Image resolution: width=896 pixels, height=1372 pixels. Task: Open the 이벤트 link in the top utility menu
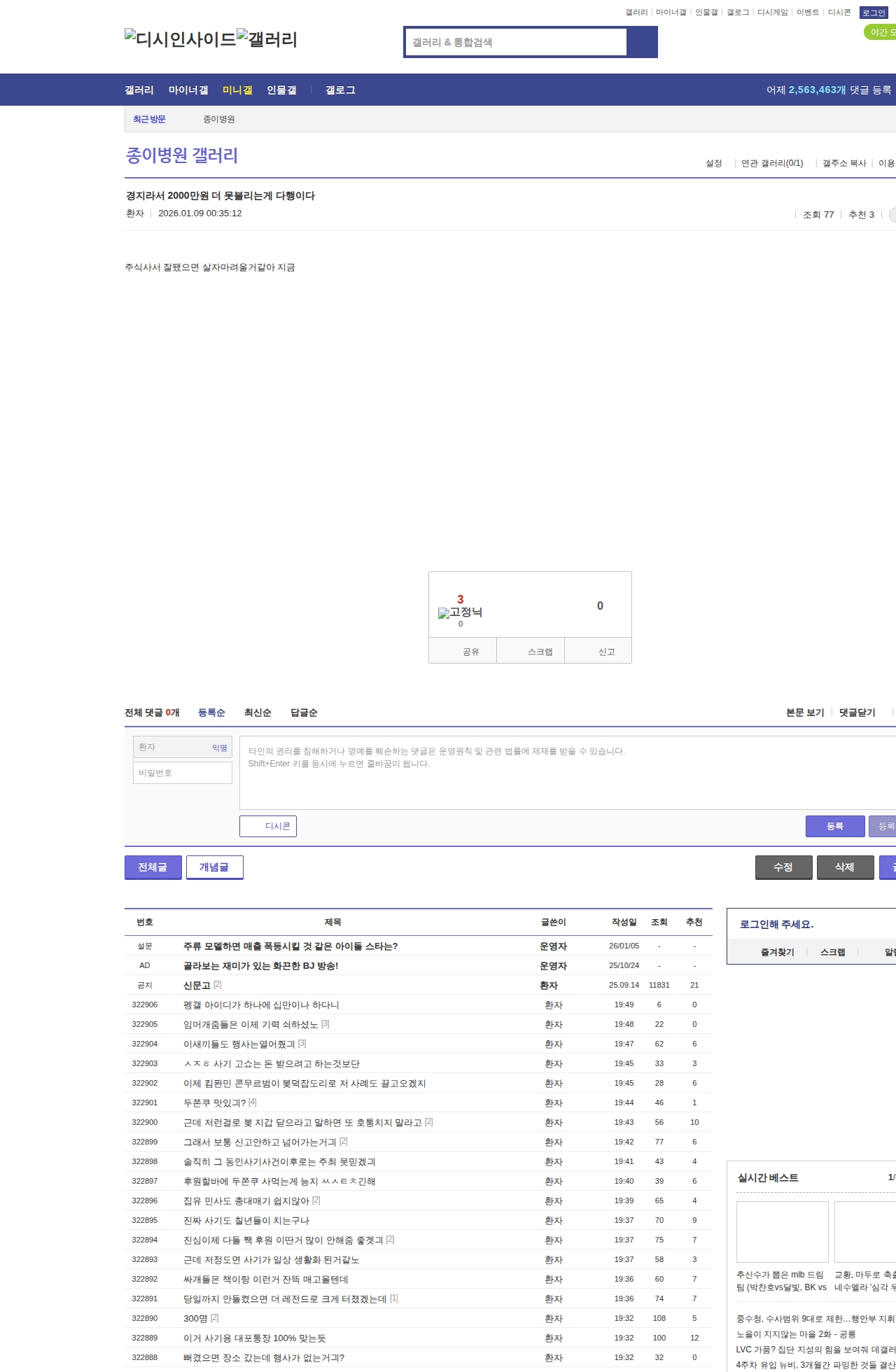pyautogui.click(x=808, y=13)
